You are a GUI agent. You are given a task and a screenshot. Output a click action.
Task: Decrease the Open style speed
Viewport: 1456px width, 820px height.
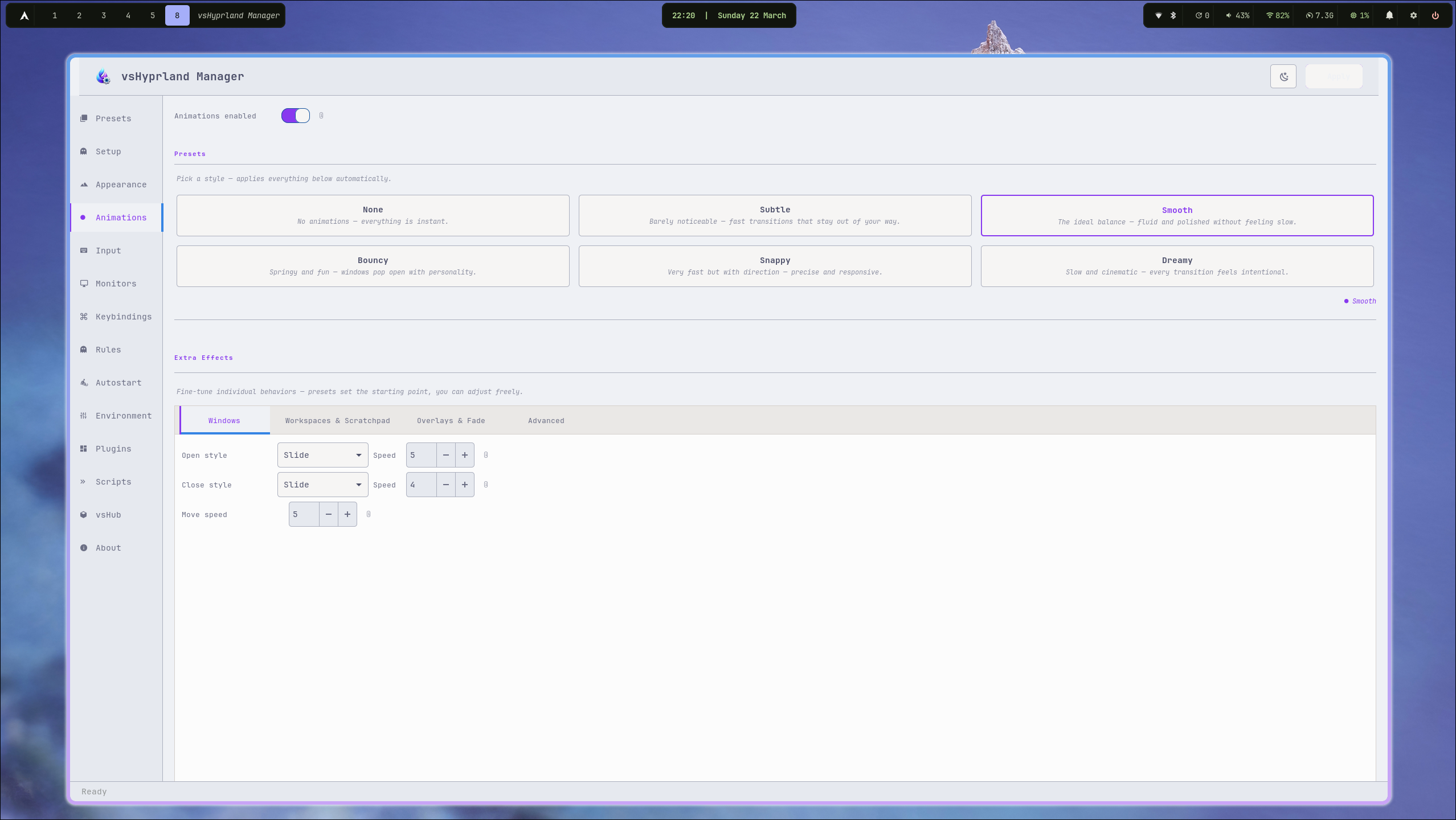446,455
